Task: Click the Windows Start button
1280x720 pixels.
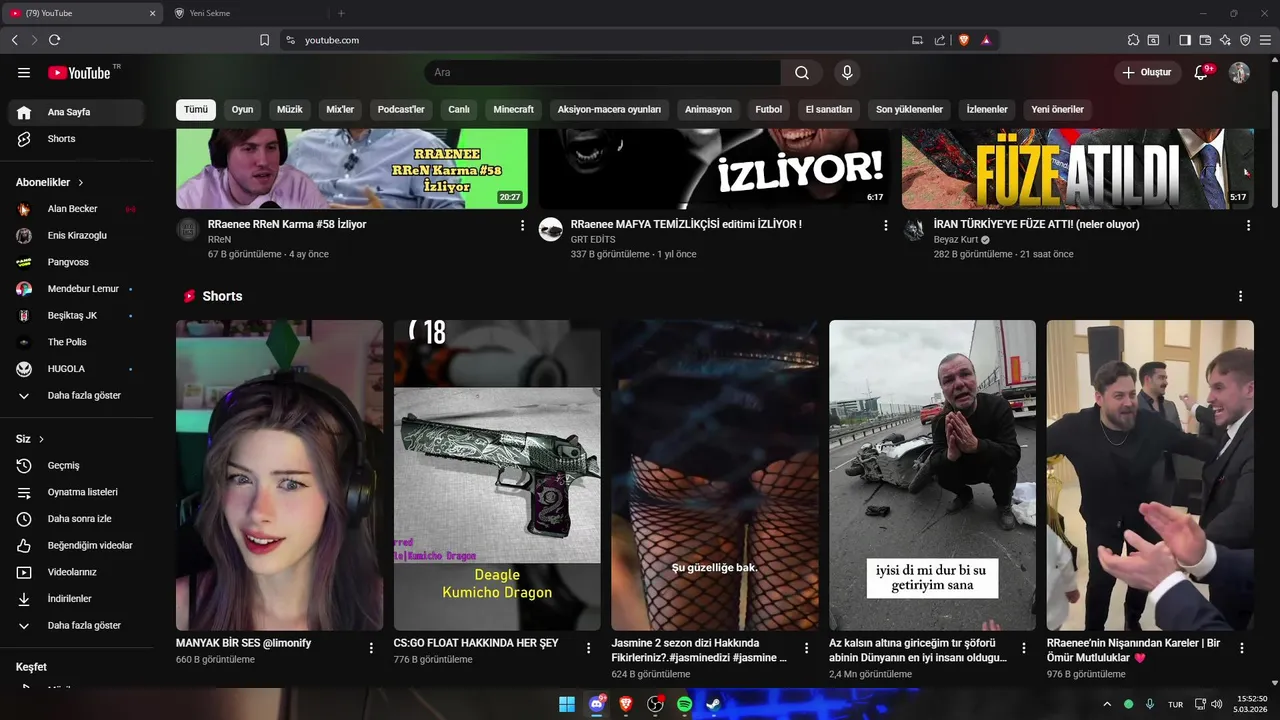Action: (567, 704)
